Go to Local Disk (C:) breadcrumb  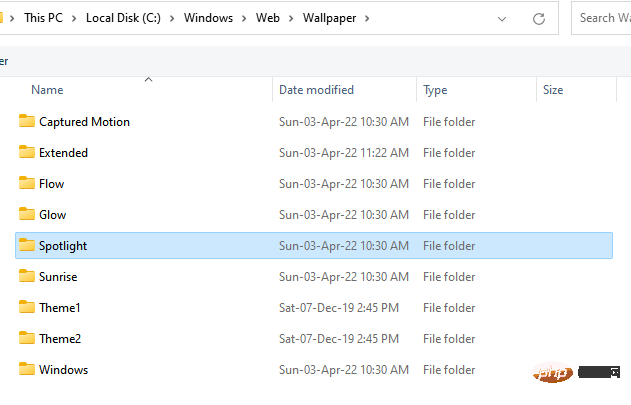point(123,18)
